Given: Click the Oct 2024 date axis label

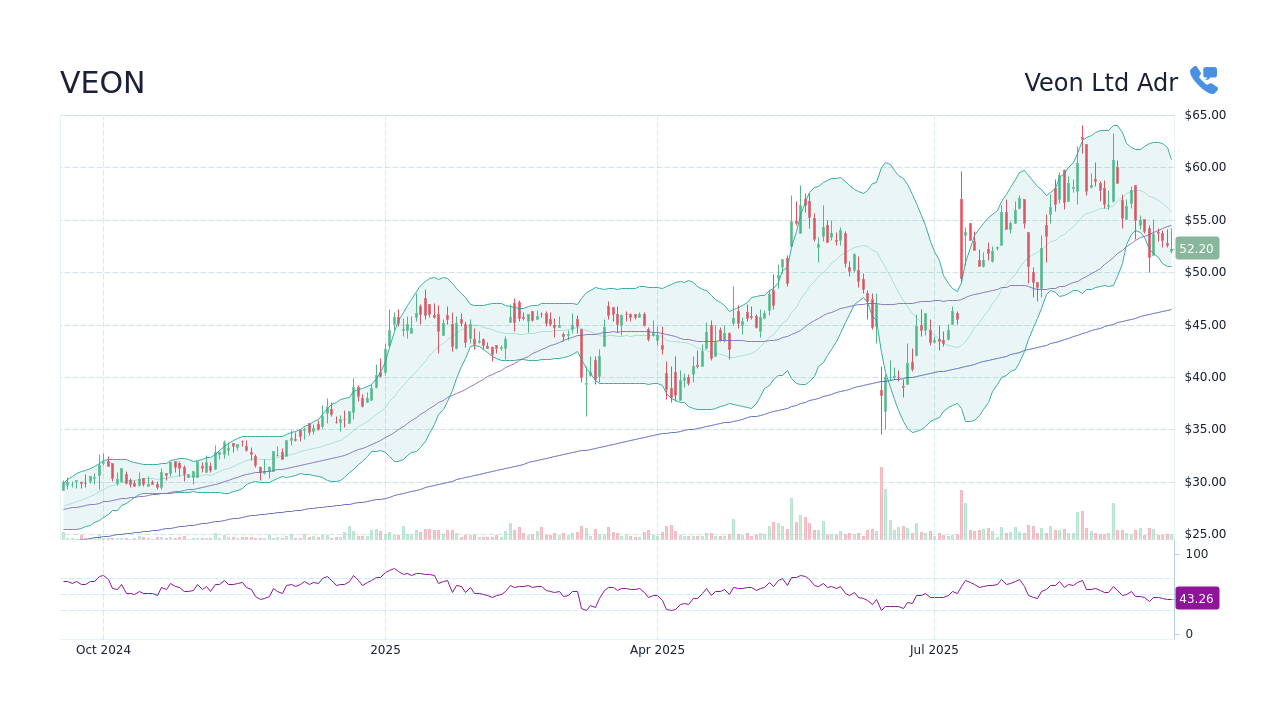Looking at the screenshot, I should 103,649.
